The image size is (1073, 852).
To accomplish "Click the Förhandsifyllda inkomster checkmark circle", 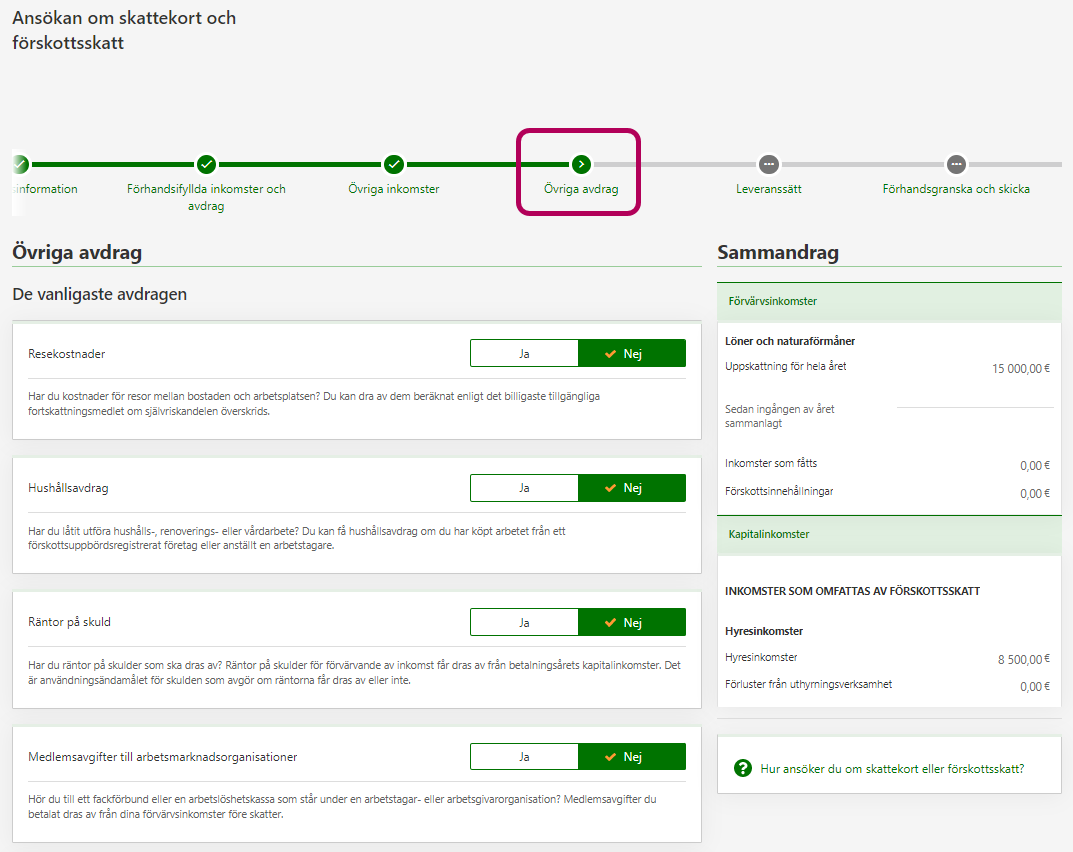I will tap(206, 164).
